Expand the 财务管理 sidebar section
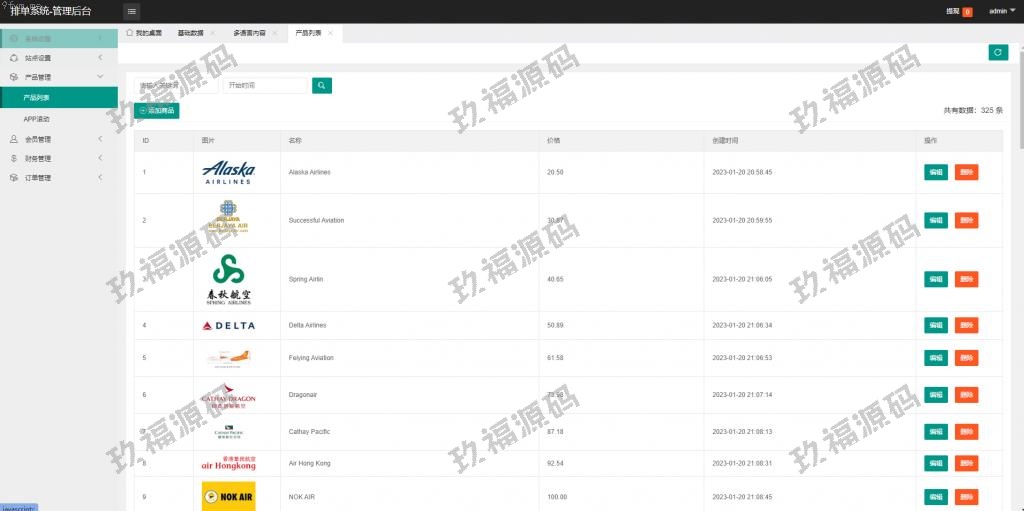Screen dimensions: 1024x511 (x=58, y=158)
